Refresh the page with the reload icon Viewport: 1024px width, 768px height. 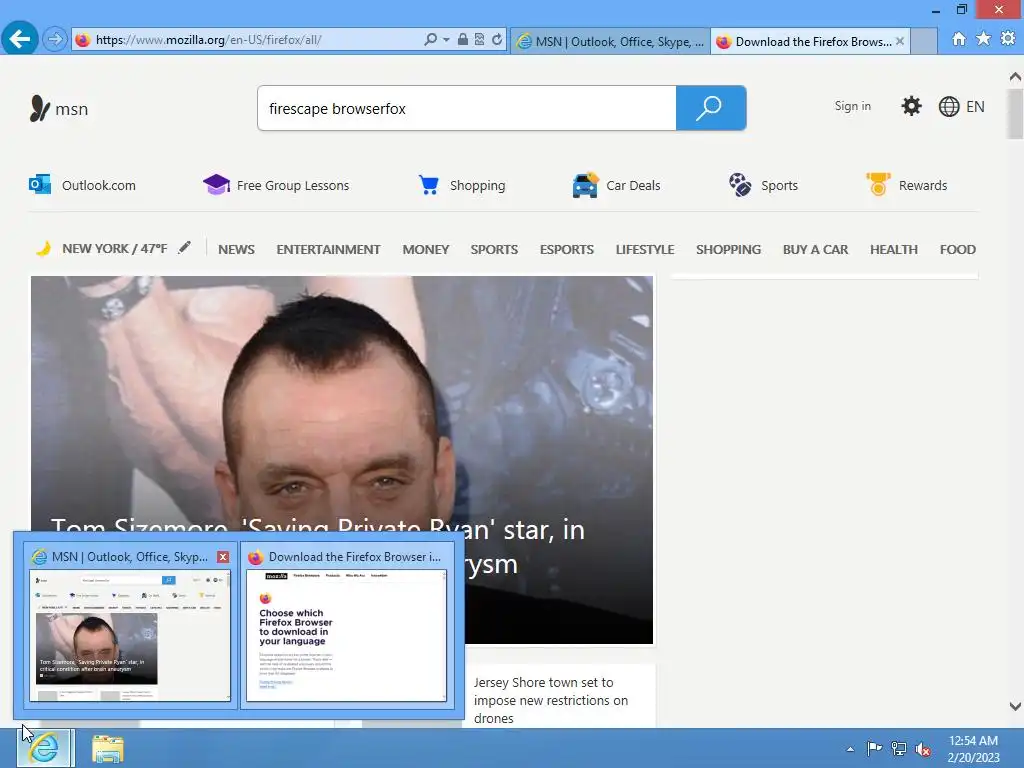pyautogui.click(x=497, y=40)
